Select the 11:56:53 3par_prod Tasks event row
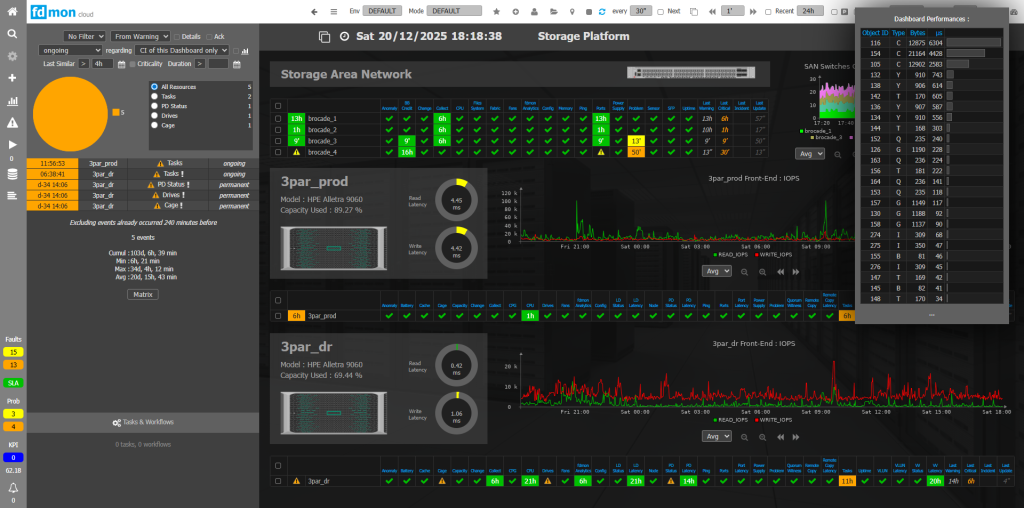 tap(142, 164)
